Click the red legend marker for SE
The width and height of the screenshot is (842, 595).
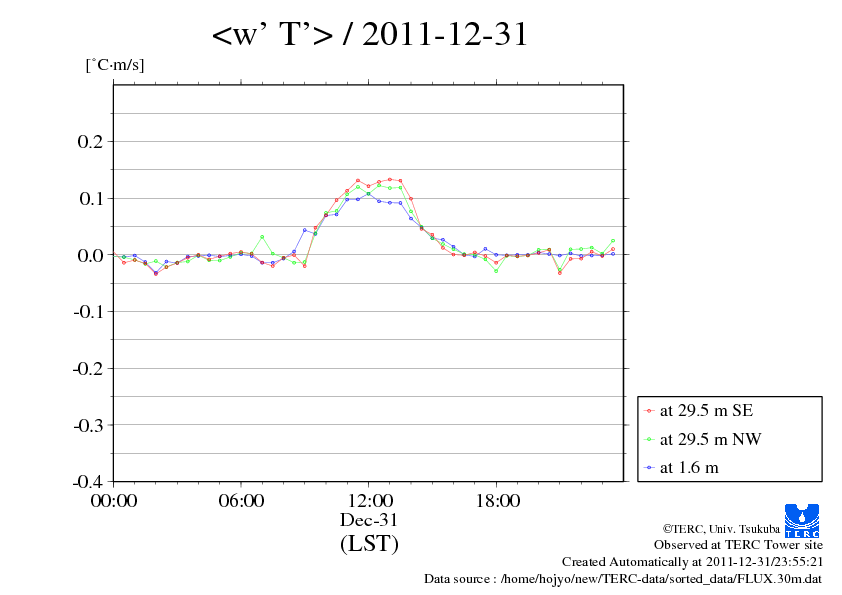649,411
